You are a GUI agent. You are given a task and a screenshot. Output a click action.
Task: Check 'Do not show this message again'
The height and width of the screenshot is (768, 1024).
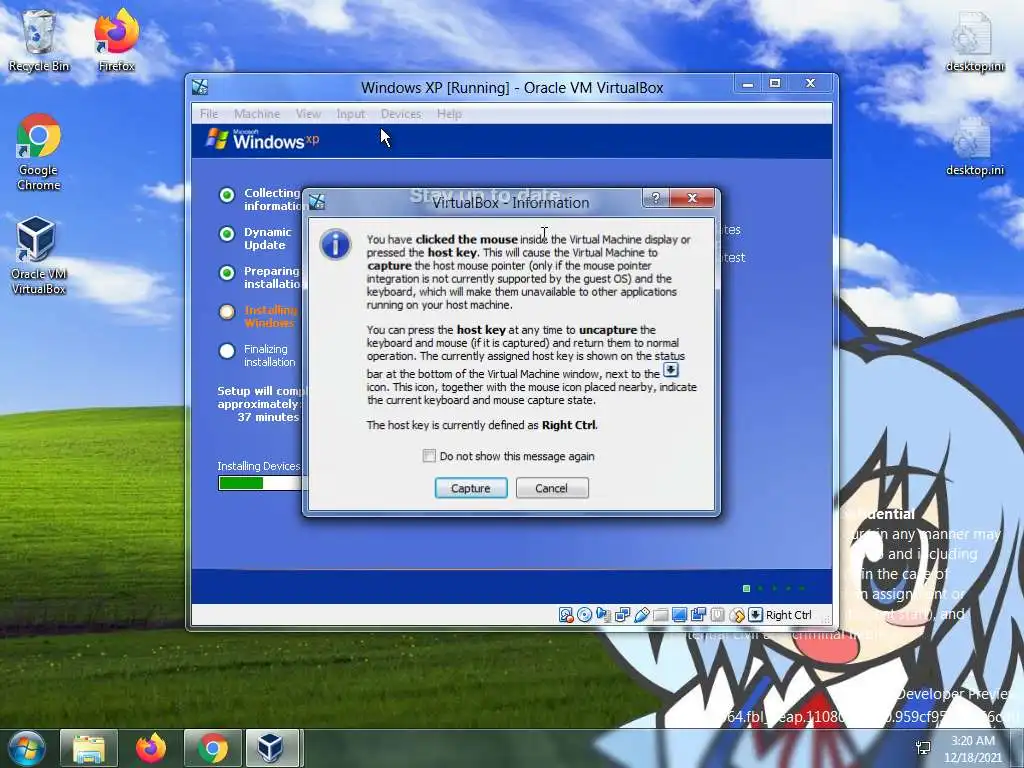(x=428, y=456)
